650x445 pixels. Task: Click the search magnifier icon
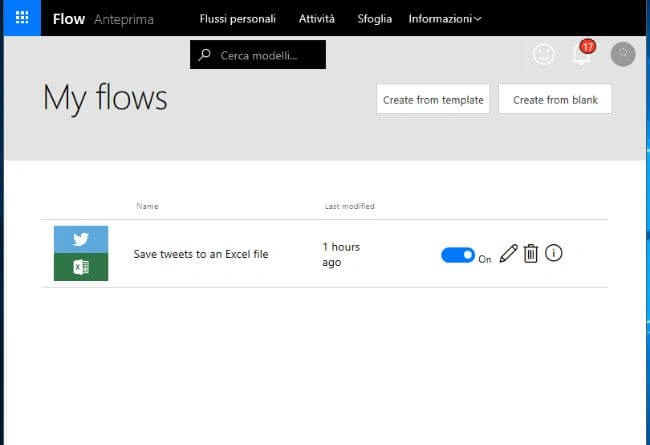(204, 55)
